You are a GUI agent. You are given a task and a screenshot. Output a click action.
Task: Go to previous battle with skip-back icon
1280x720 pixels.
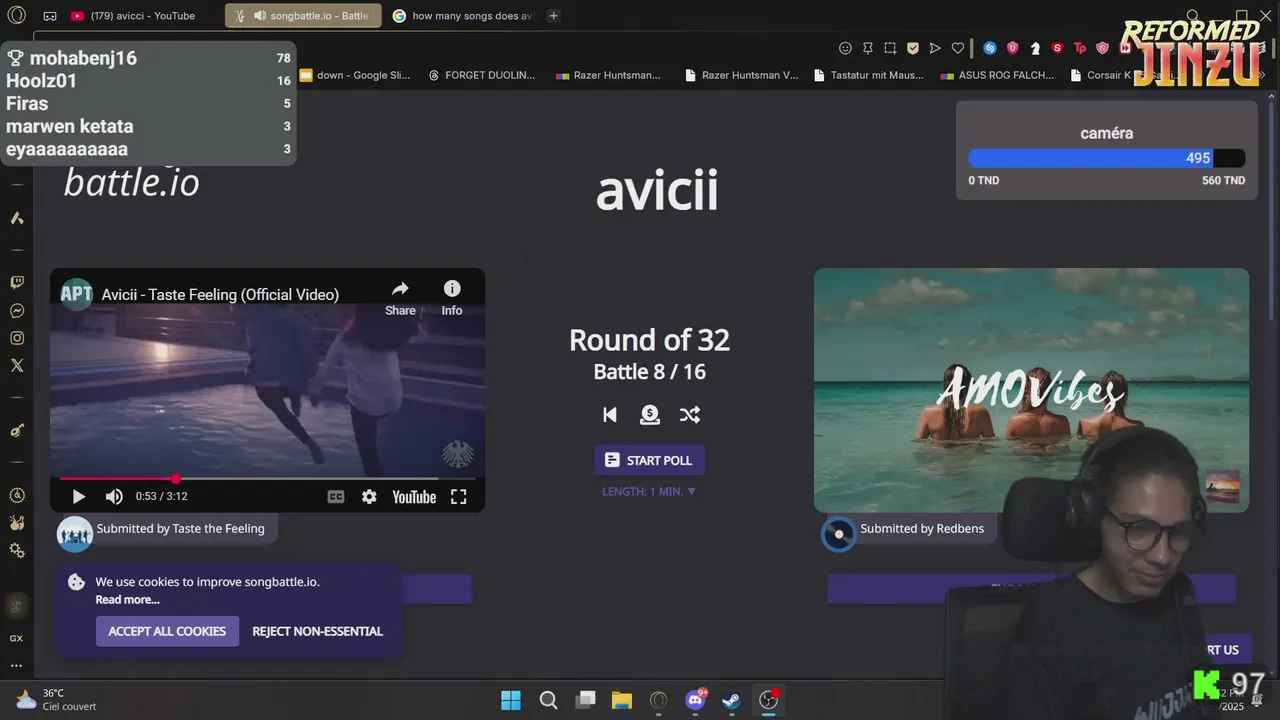(x=610, y=415)
